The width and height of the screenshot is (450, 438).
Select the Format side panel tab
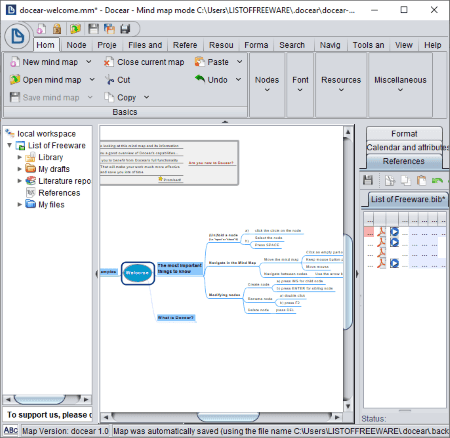tap(404, 134)
